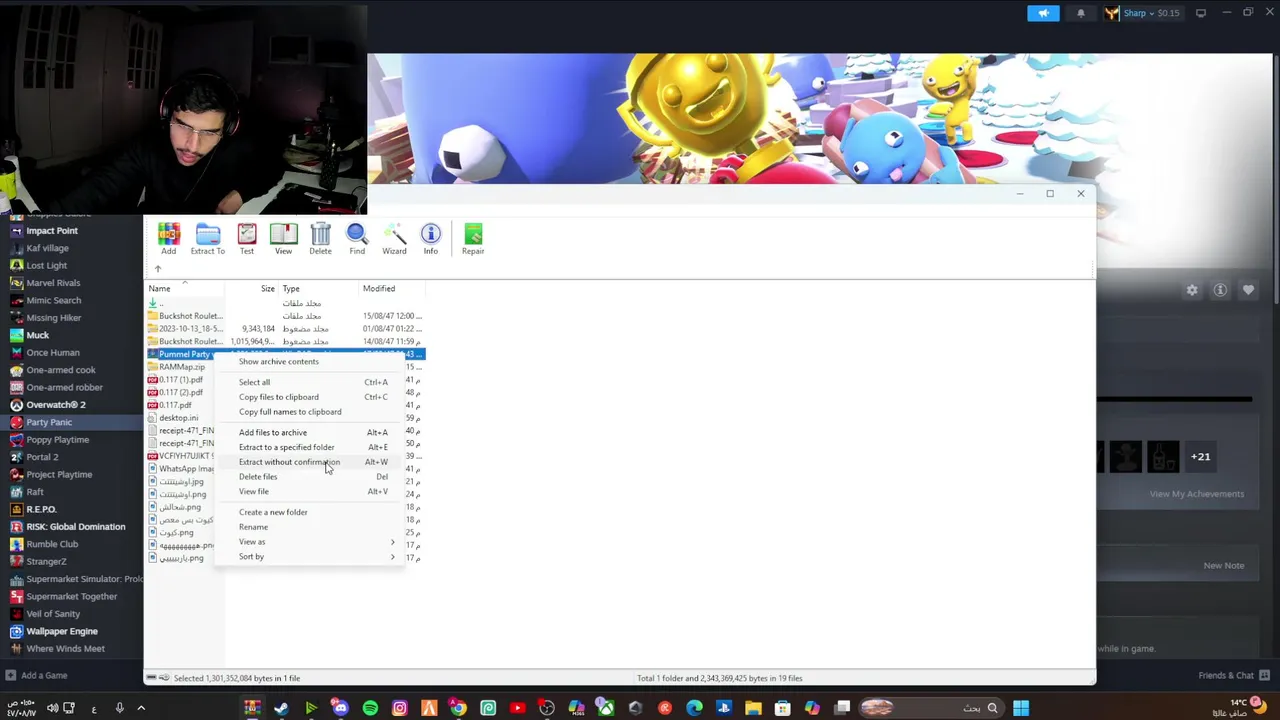
Task: Click the Add toolbar icon in WinRAR
Action: click(x=168, y=238)
